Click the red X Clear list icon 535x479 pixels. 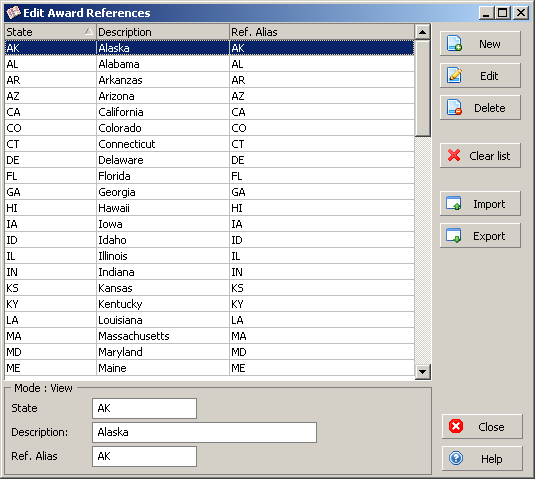(454, 155)
